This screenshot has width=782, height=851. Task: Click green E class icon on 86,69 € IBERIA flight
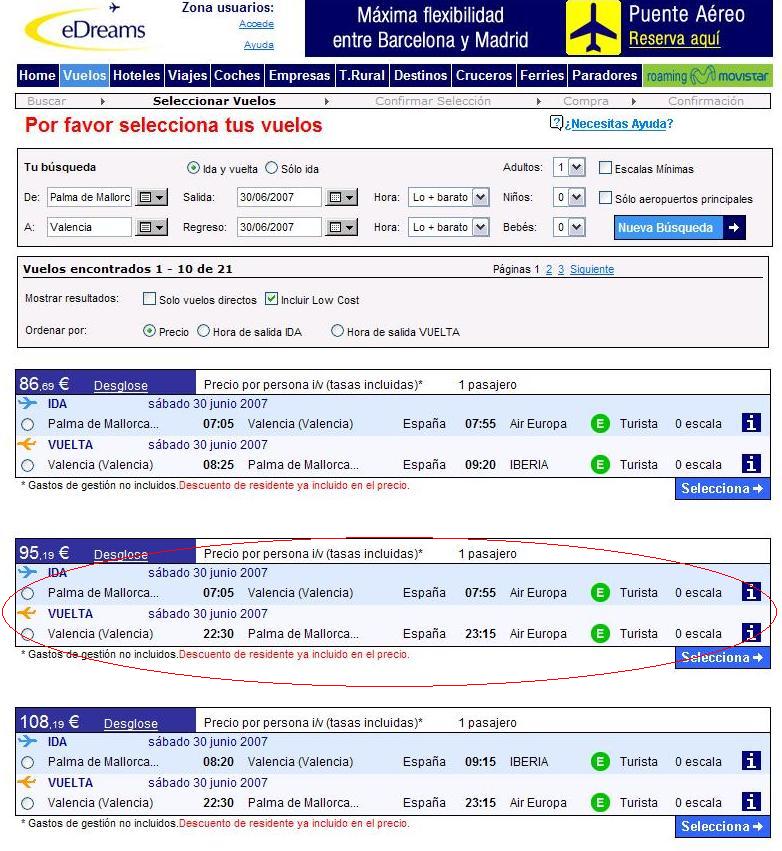click(x=600, y=465)
